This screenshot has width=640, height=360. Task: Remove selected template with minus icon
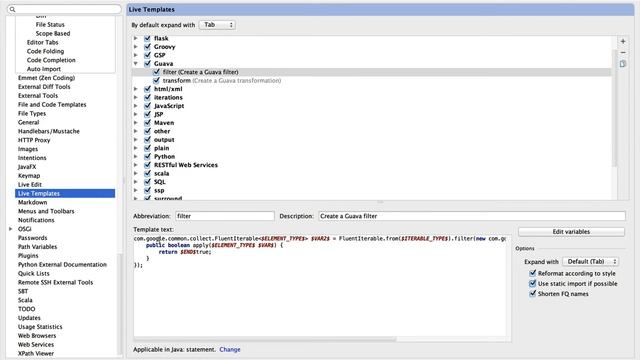[x=623, y=53]
